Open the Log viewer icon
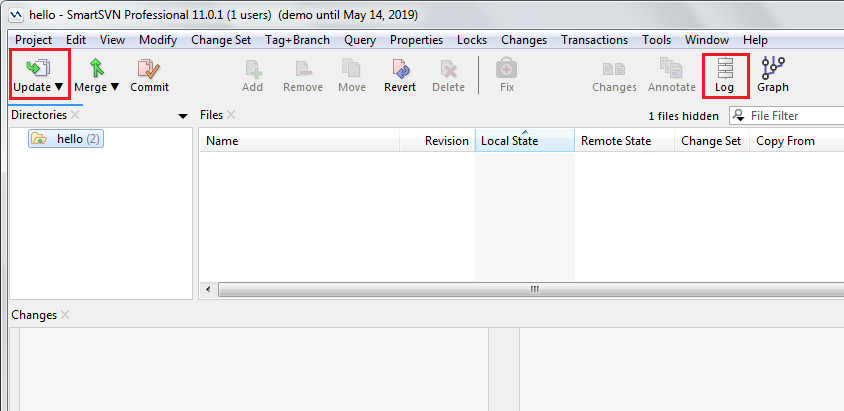The width and height of the screenshot is (844, 411). tap(725, 68)
